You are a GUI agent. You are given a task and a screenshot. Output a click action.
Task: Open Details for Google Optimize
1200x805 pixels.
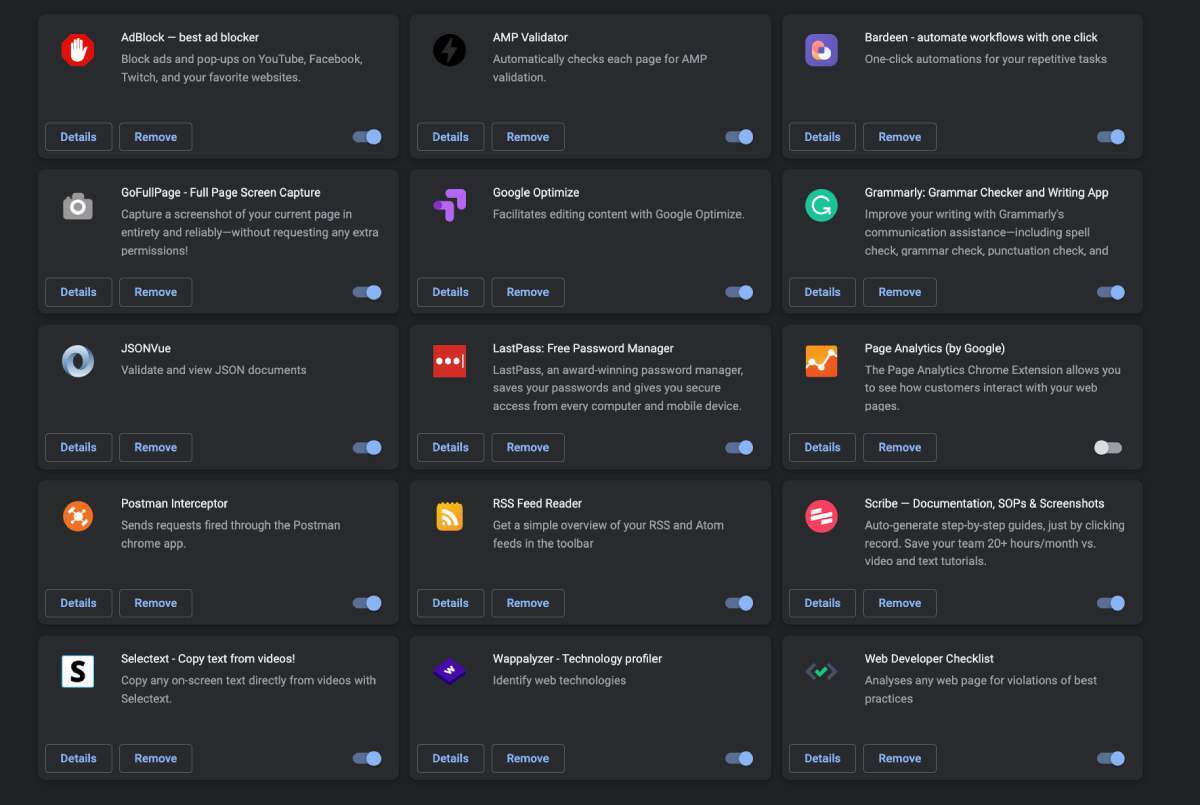point(450,292)
